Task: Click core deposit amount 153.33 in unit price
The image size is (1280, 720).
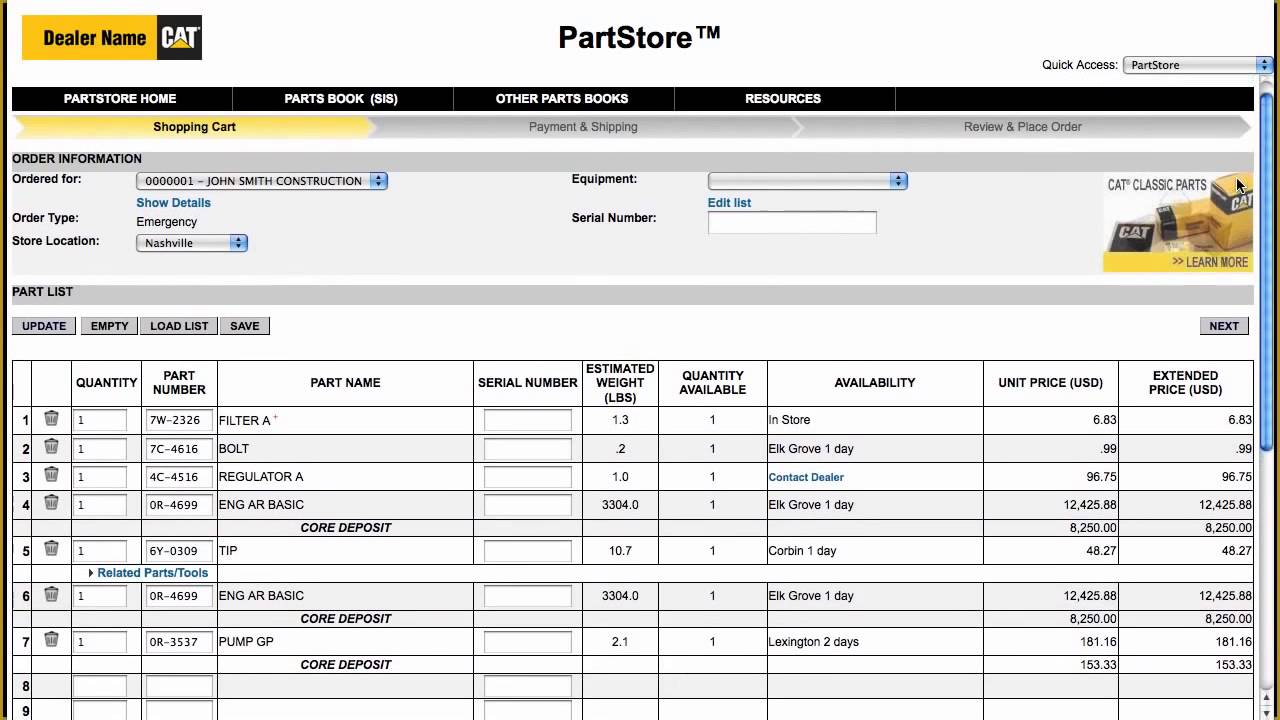Action: coord(1098,665)
